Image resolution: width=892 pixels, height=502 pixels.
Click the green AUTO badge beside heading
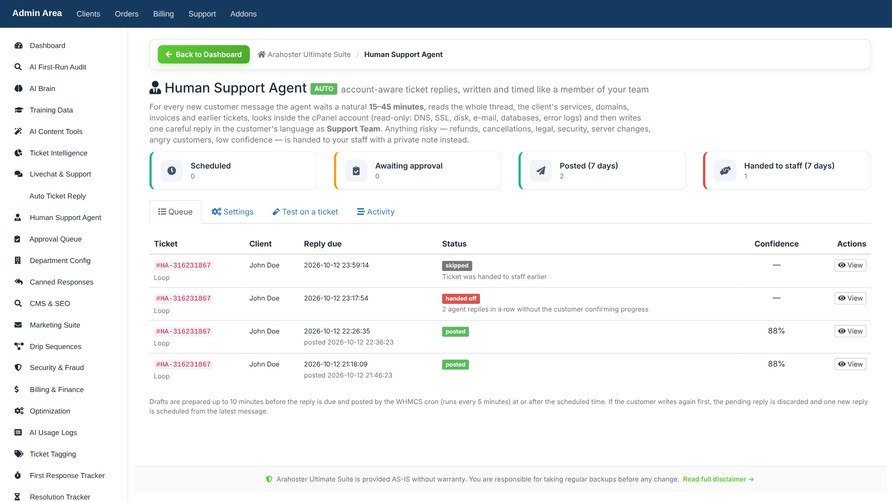(x=324, y=89)
